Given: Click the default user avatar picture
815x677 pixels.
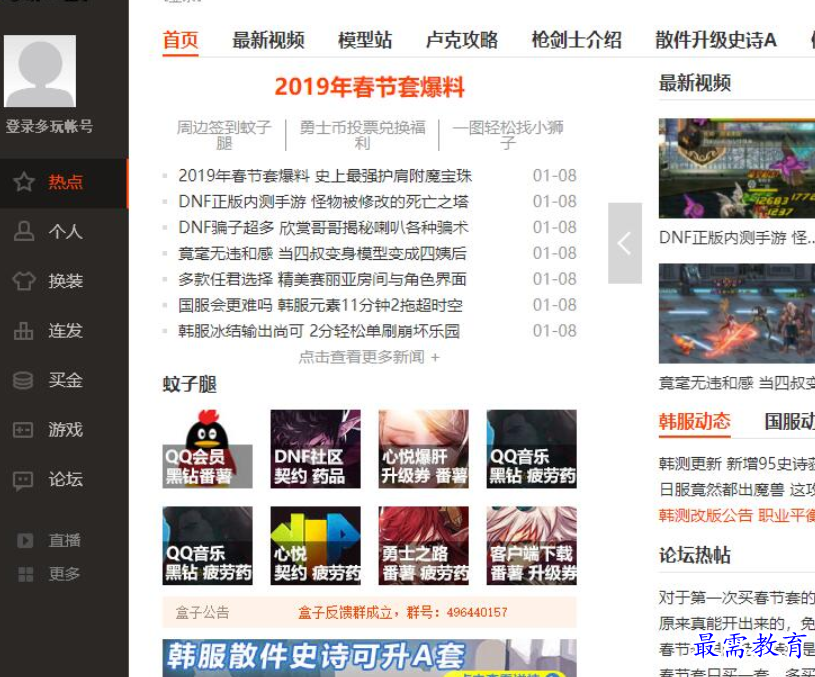Looking at the screenshot, I should click(x=40, y=71).
